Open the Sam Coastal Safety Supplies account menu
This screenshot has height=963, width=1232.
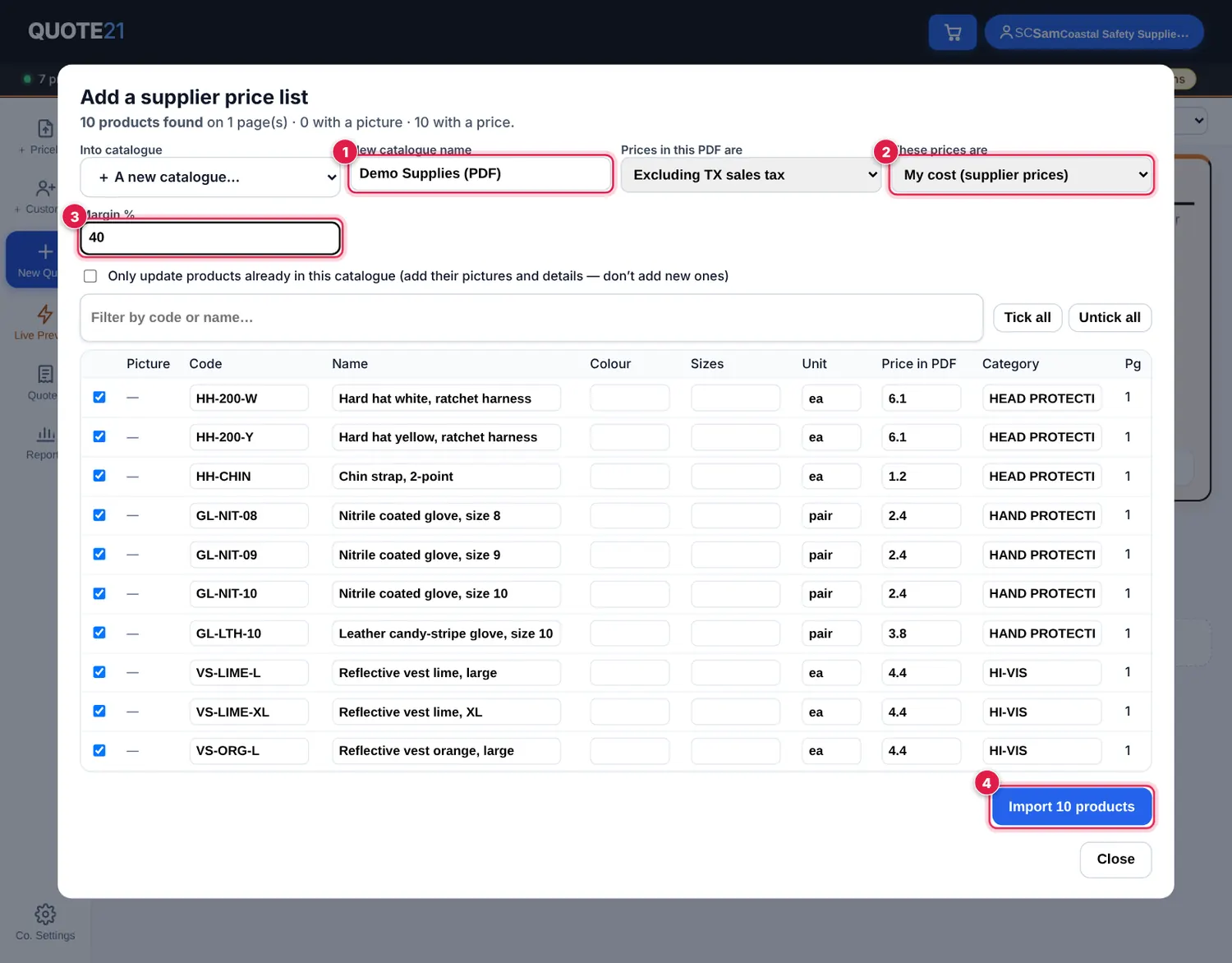click(1094, 33)
